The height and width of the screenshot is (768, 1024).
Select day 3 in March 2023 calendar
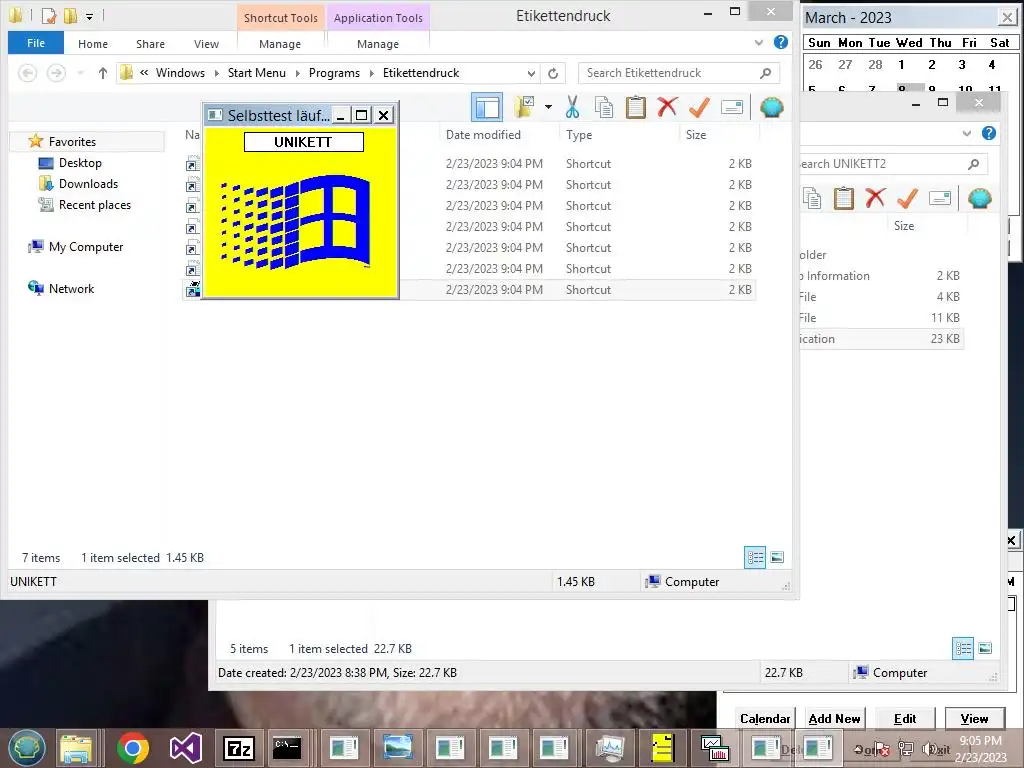point(961,65)
